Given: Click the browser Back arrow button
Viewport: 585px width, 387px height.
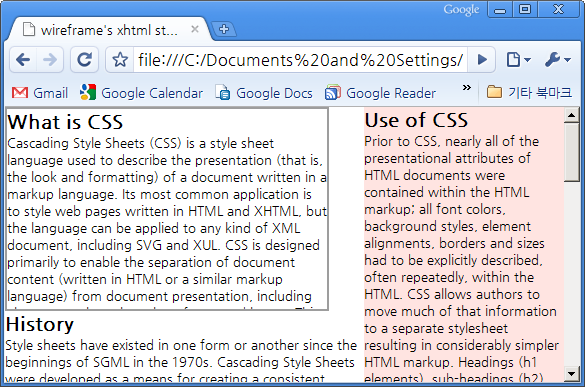Looking at the screenshot, I should (x=23, y=60).
